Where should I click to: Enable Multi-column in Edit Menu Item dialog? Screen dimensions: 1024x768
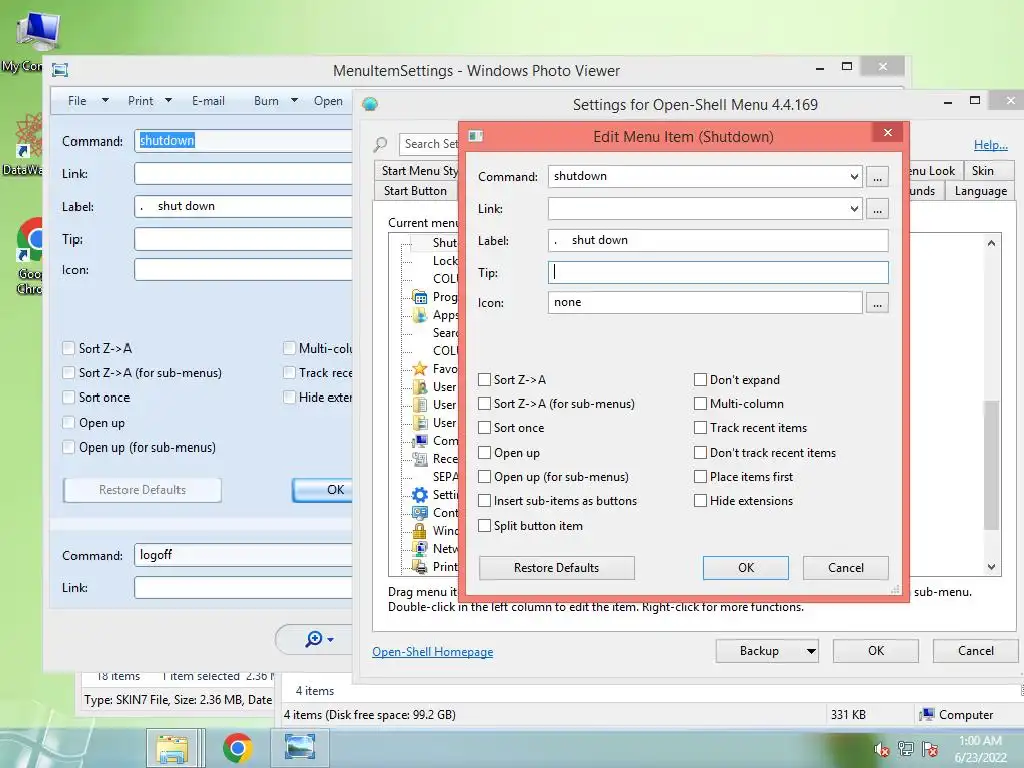pyautogui.click(x=700, y=404)
